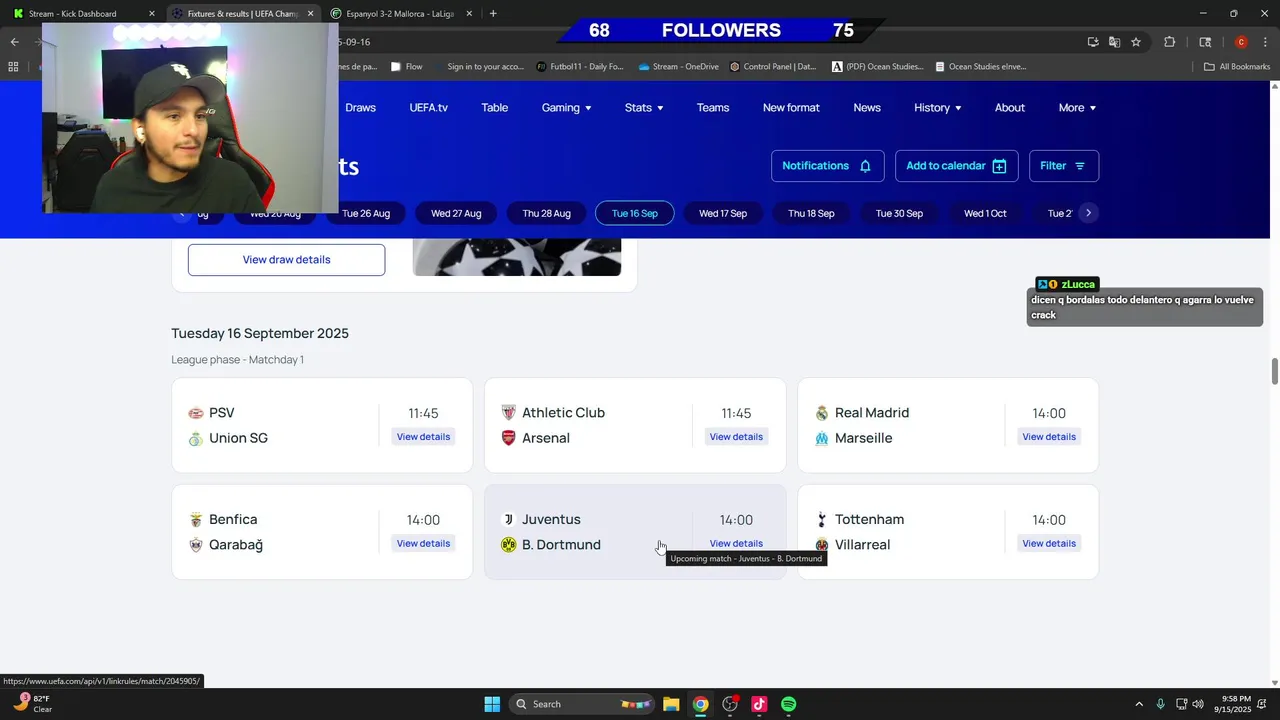Click the taskbar Search box
This screenshot has height=720, width=1280.
[580, 704]
